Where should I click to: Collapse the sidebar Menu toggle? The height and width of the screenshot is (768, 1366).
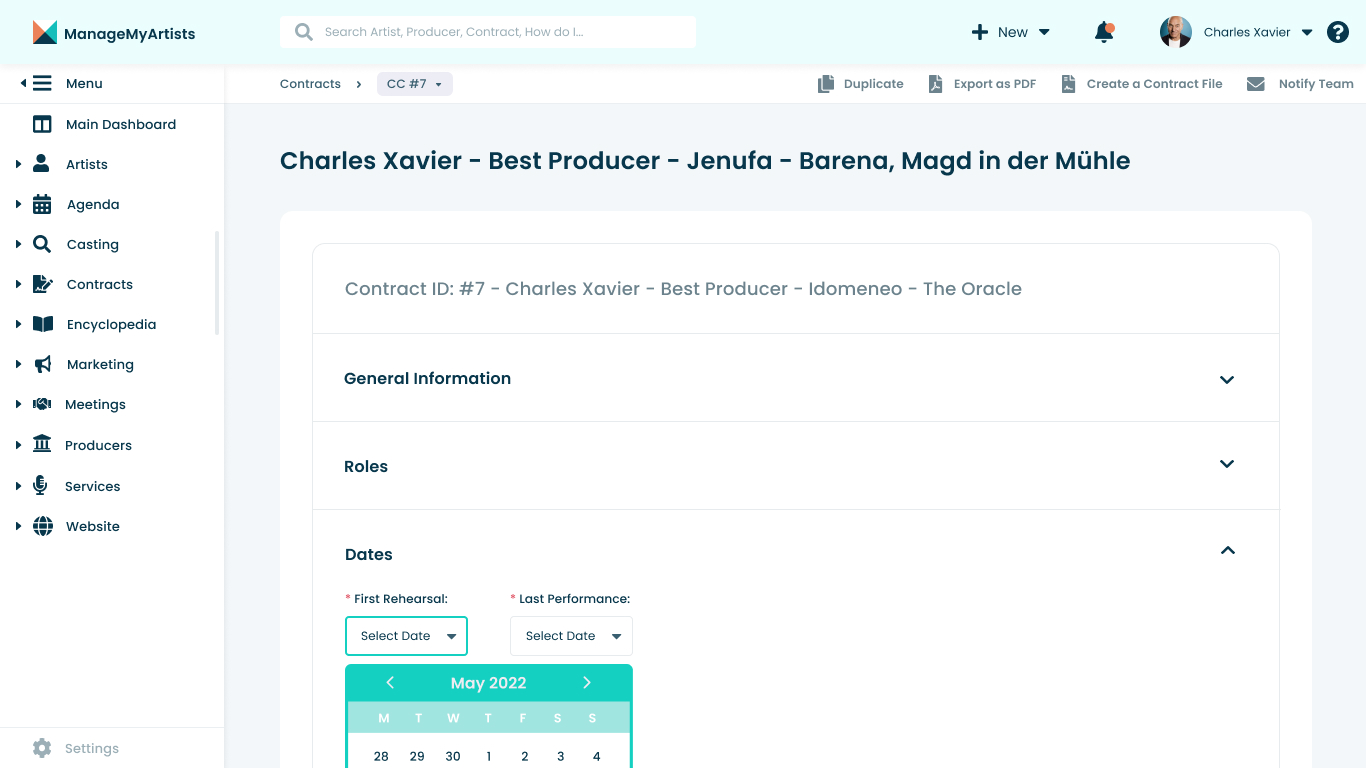pyautogui.click(x=40, y=84)
